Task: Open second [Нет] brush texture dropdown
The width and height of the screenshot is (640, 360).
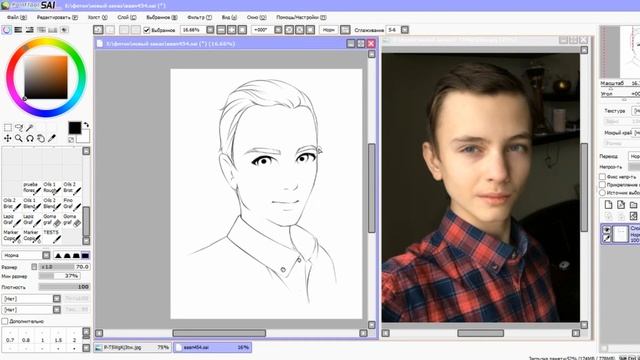Action: pos(57,310)
